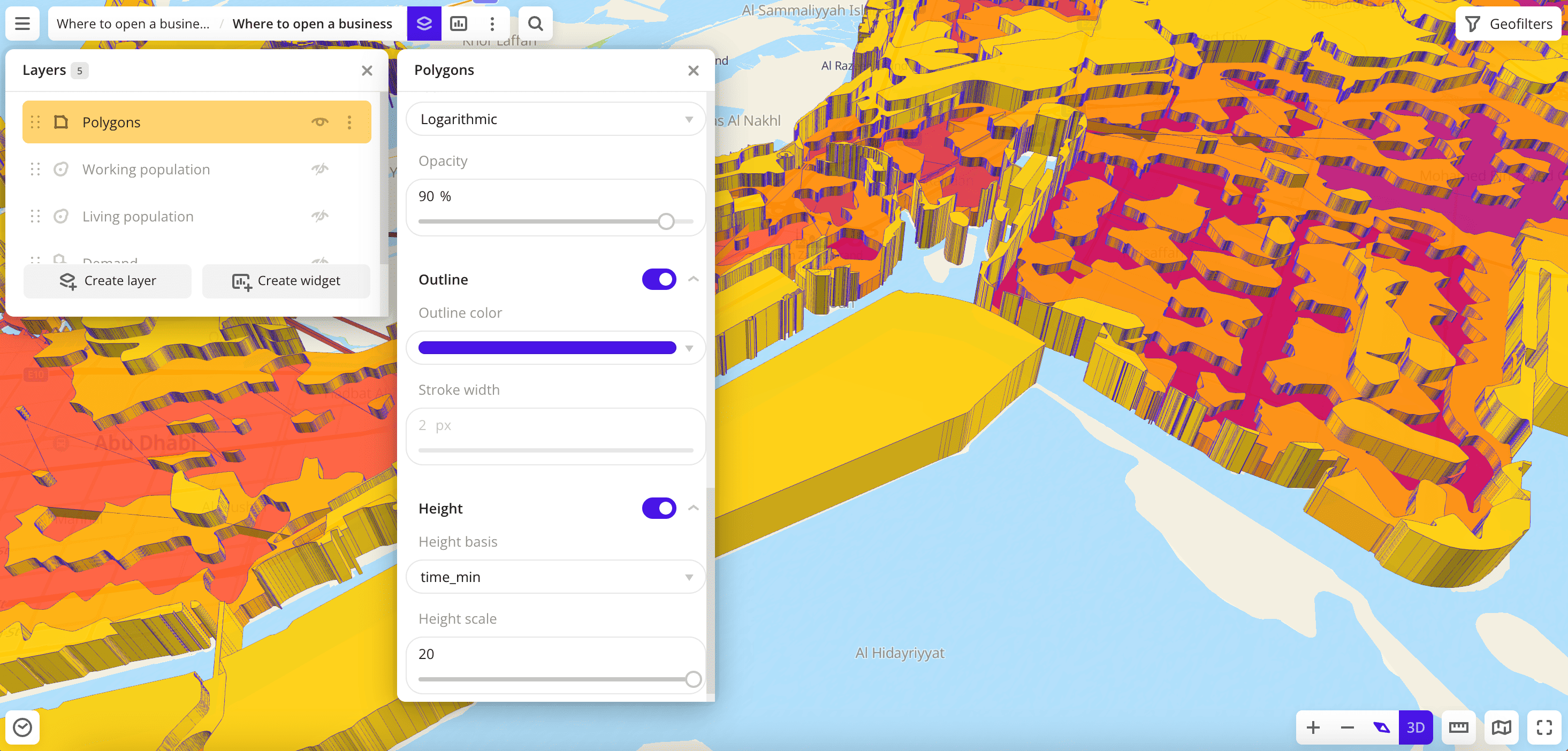Enter fullscreen mode
Image resolution: width=1568 pixels, height=751 pixels.
pos(1544,727)
